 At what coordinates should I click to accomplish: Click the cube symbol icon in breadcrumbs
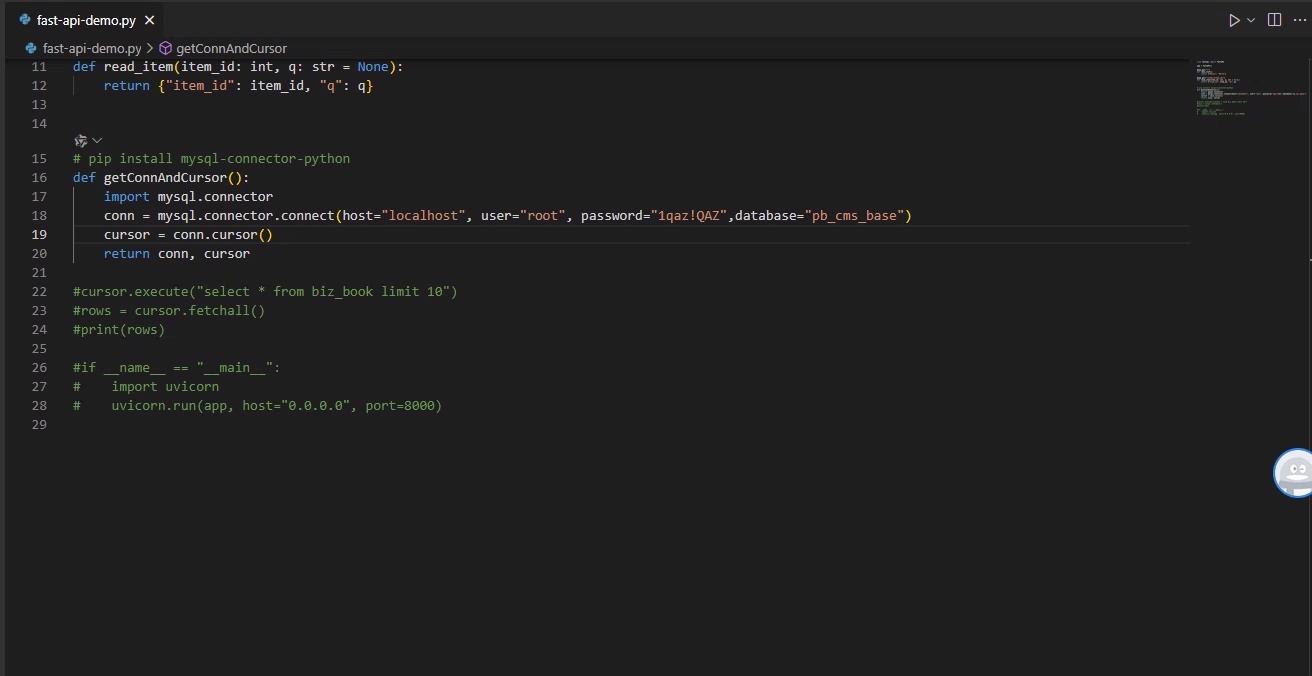pos(166,48)
